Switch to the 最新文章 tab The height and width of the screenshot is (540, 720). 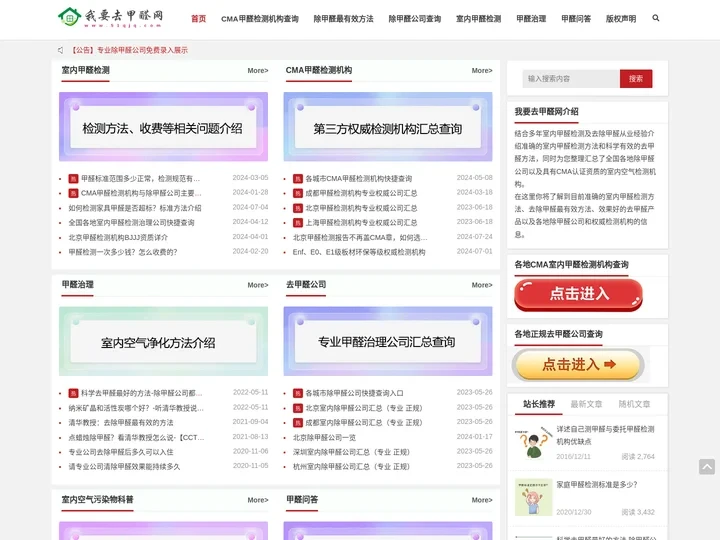[x=586, y=404]
